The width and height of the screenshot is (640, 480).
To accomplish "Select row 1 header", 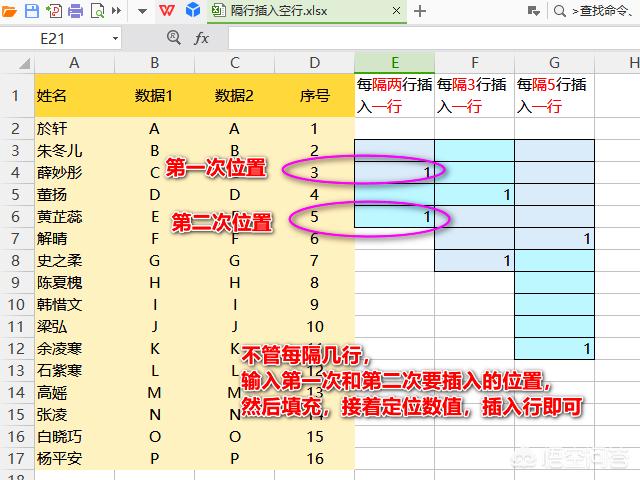I will click(16, 96).
